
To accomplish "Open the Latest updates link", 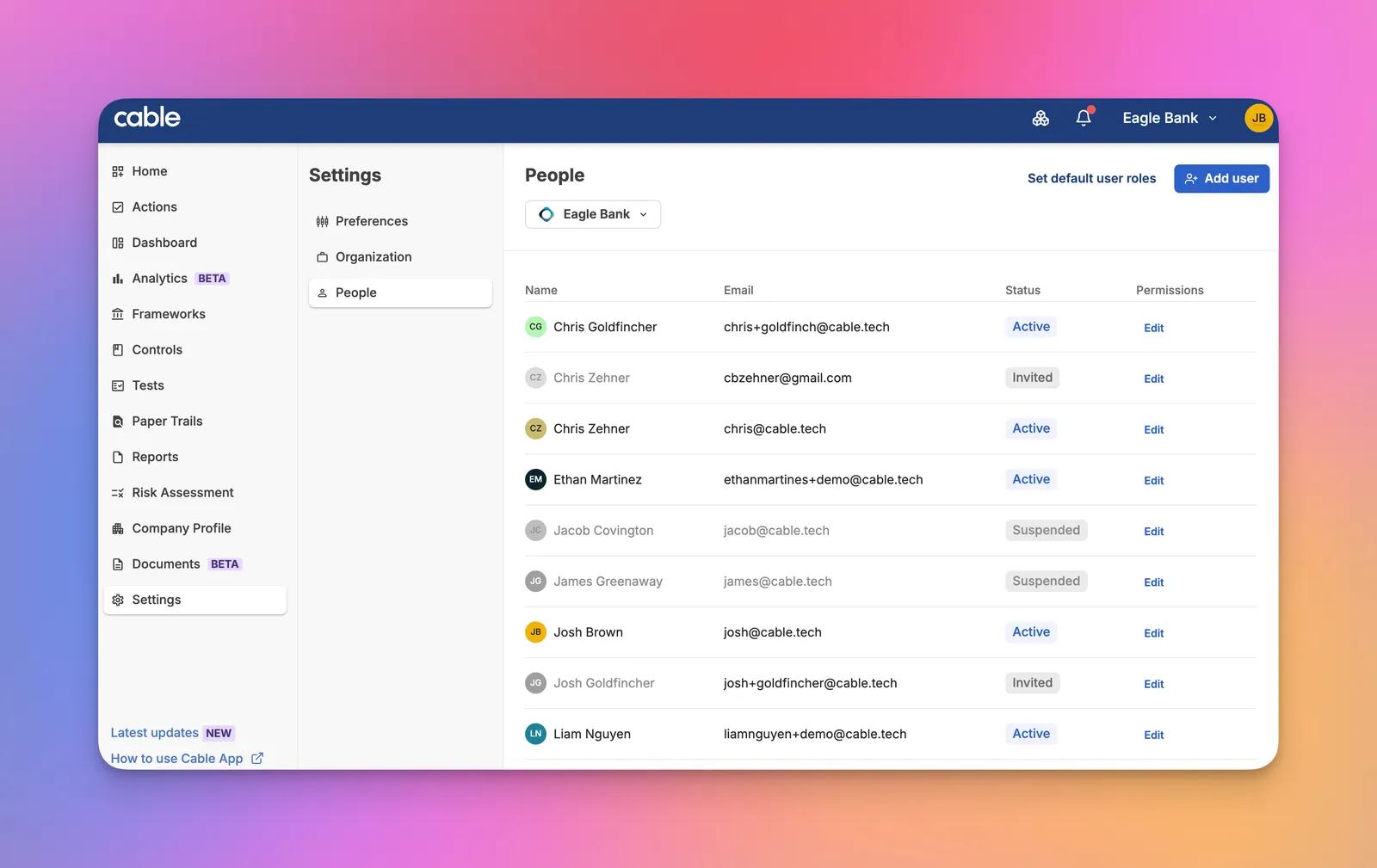I will coord(155,733).
